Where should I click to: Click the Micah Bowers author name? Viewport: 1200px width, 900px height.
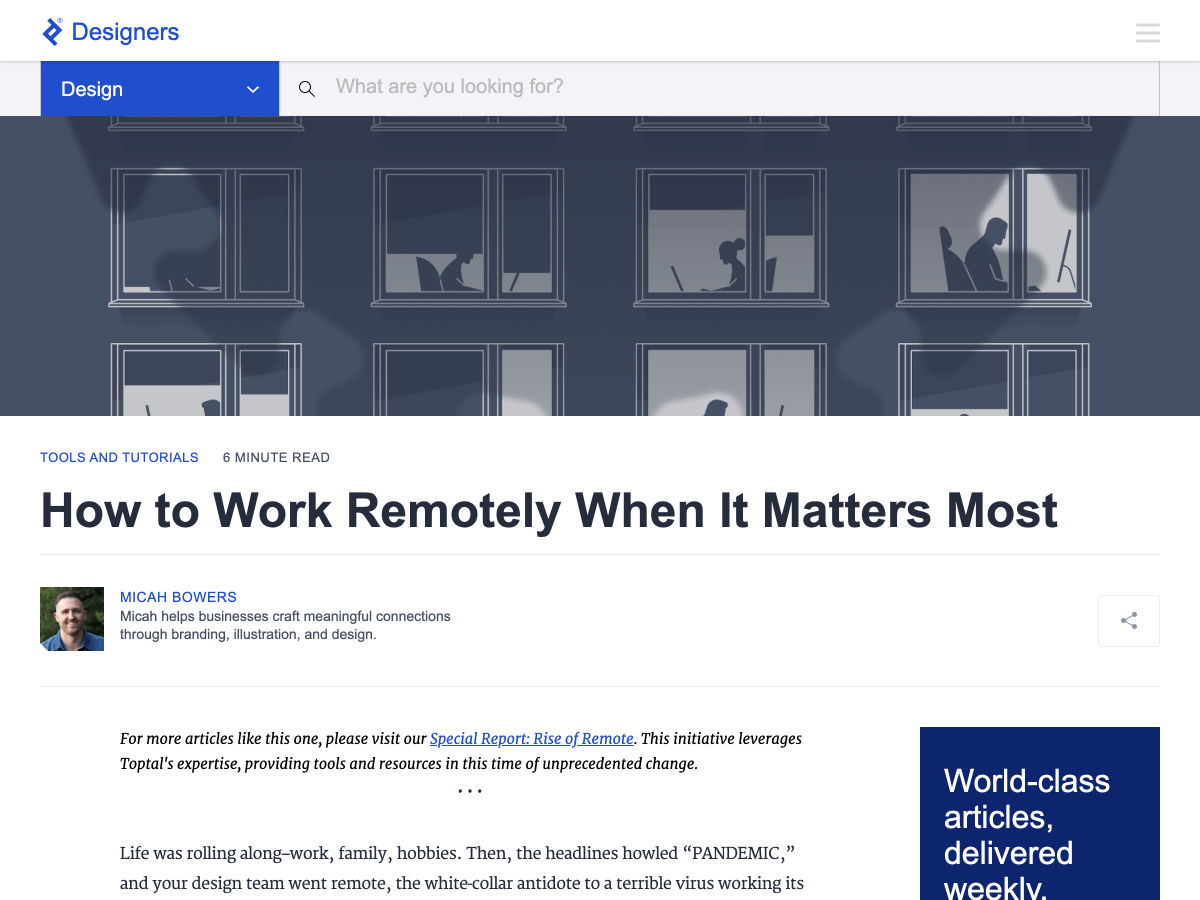(178, 597)
